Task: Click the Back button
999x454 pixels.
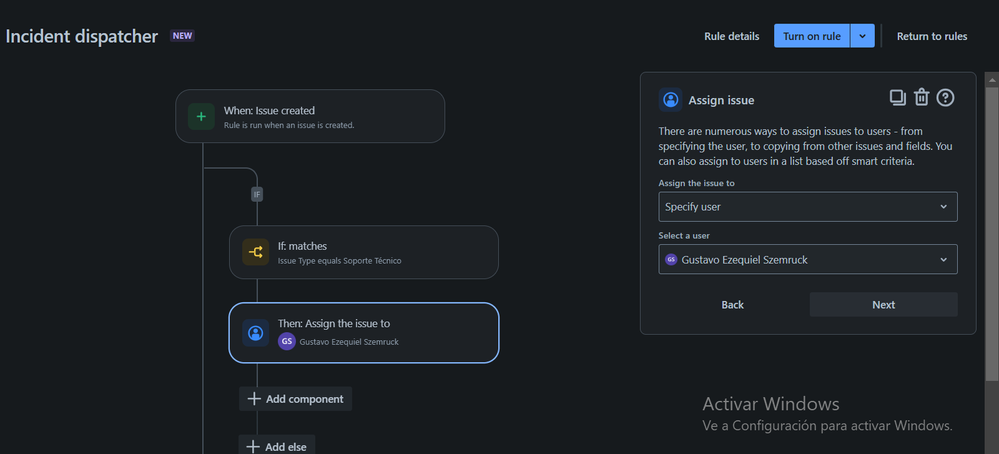Action: (732, 304)
